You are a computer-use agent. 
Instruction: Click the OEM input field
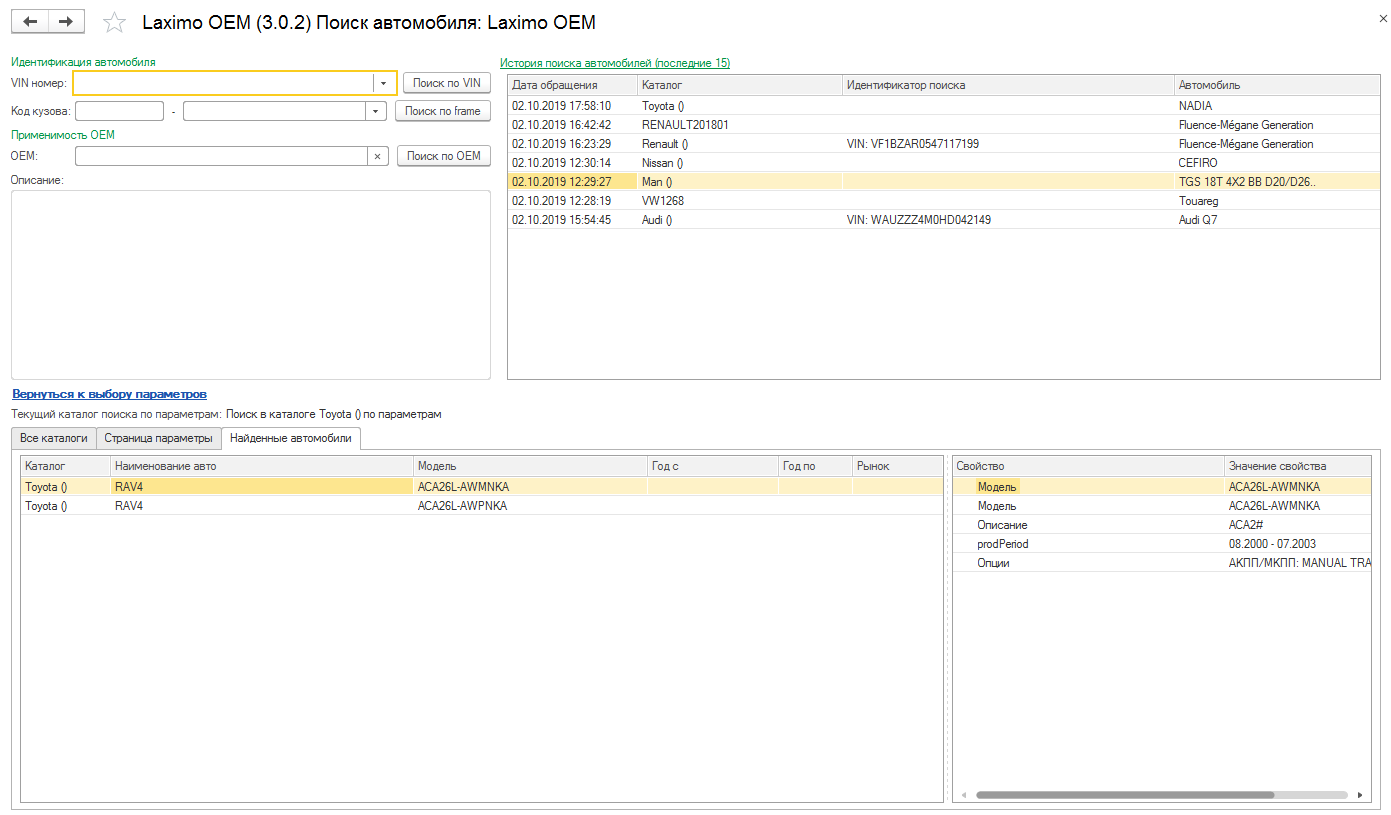pos(221,156)
